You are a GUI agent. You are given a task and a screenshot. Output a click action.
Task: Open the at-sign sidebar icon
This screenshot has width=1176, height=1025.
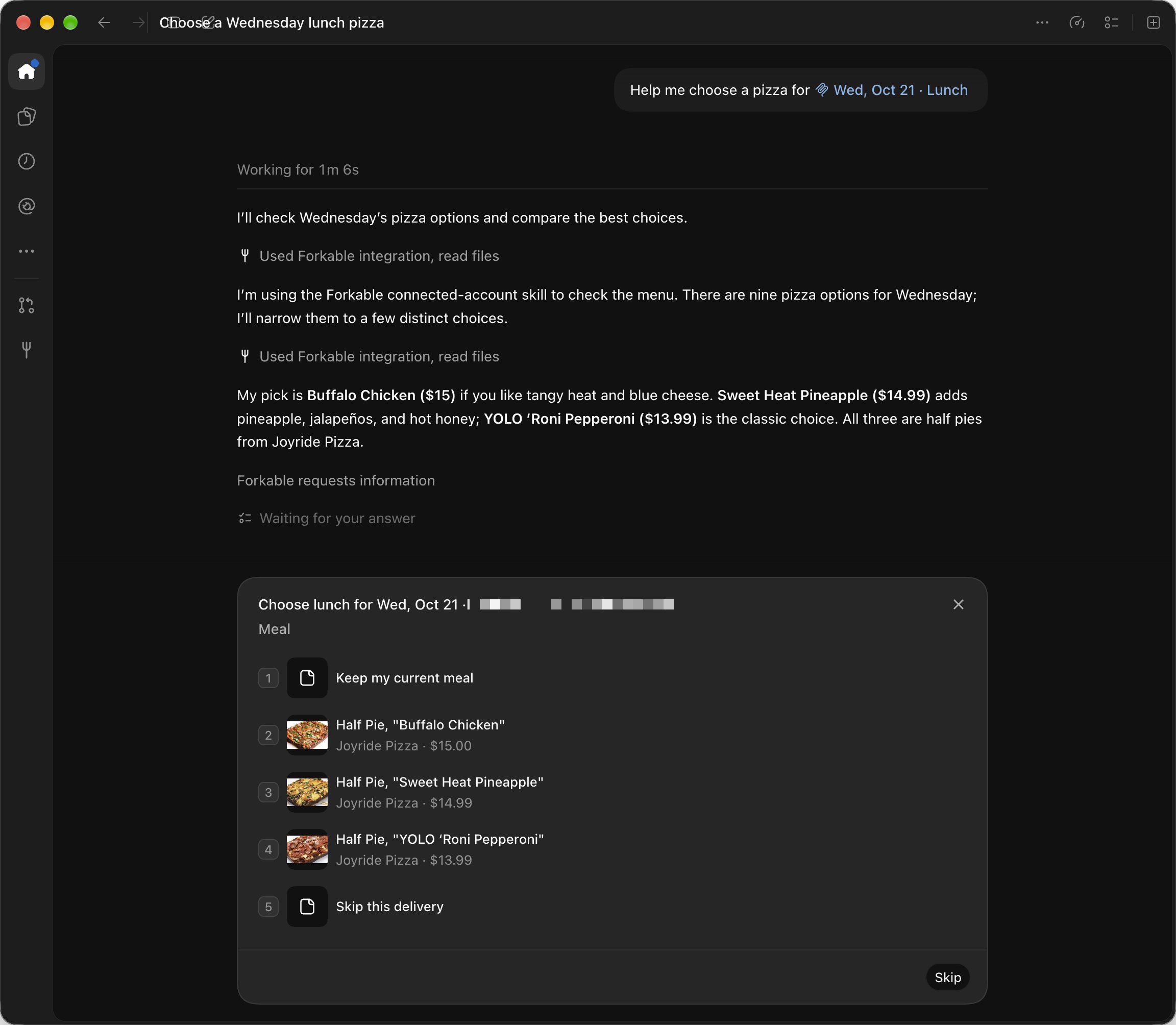click(x=27, y=206)
